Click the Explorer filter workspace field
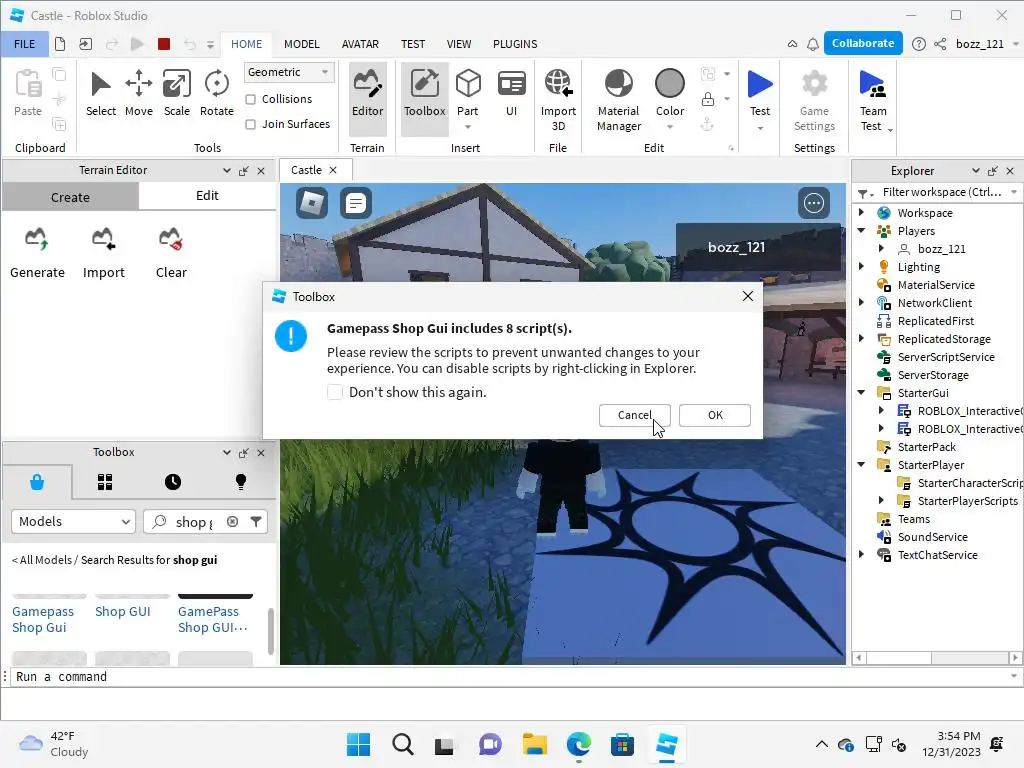Screen dimensions: 1024x768 [942, 192]
